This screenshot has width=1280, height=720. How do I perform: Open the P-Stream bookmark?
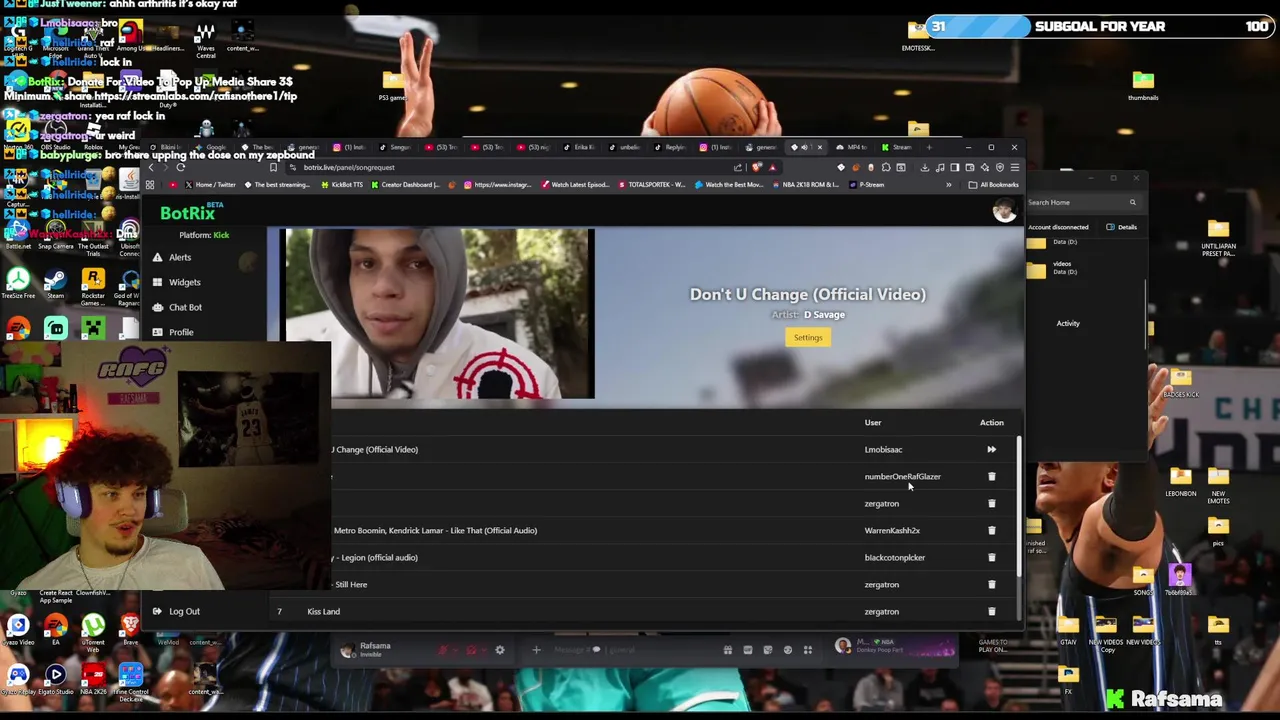click(x=867, y=184)
